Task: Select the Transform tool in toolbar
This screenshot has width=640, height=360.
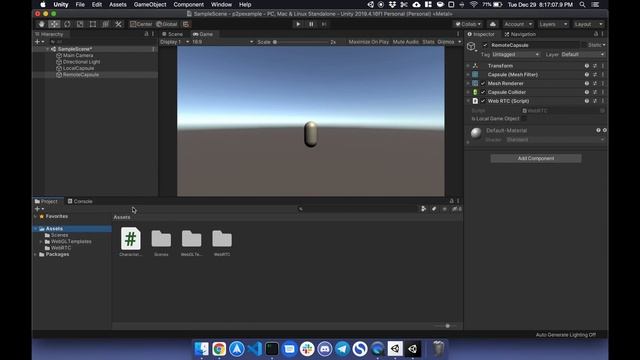Action: coord(105,24)
